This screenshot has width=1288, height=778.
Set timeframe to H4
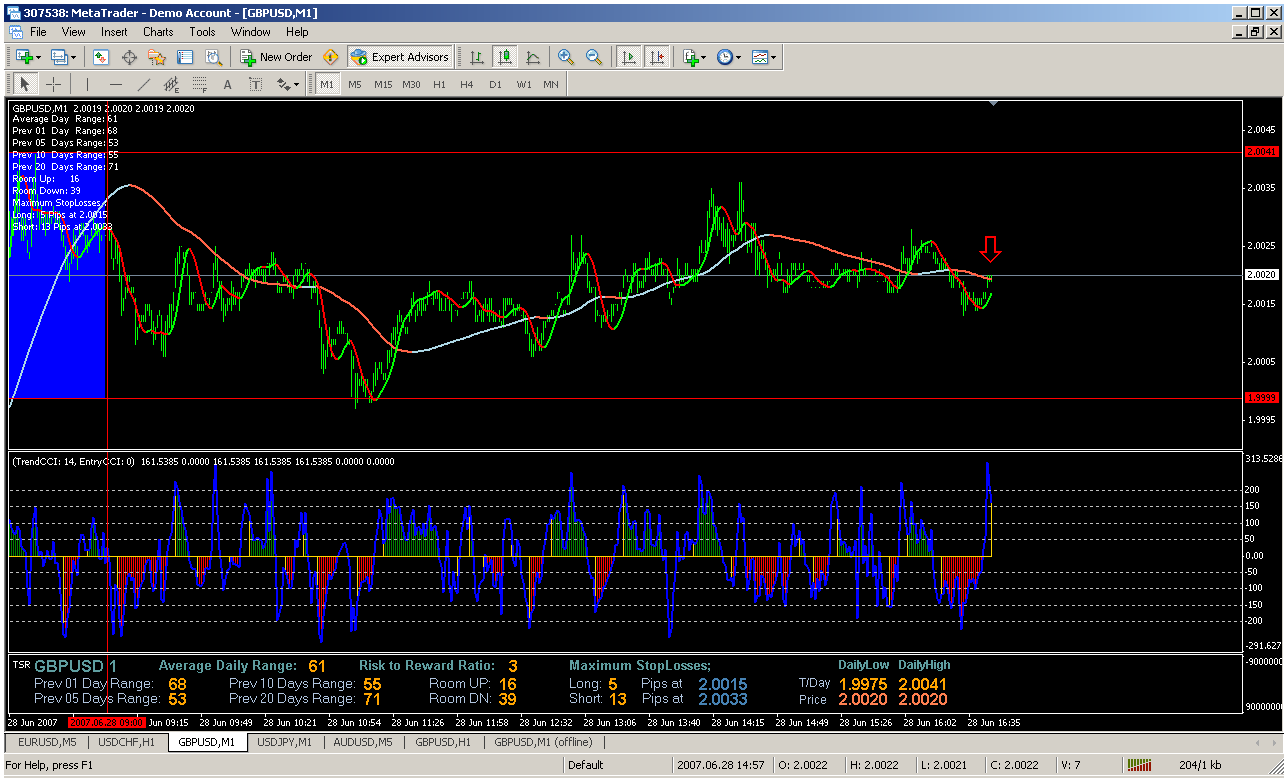click(x=467, y=85)
